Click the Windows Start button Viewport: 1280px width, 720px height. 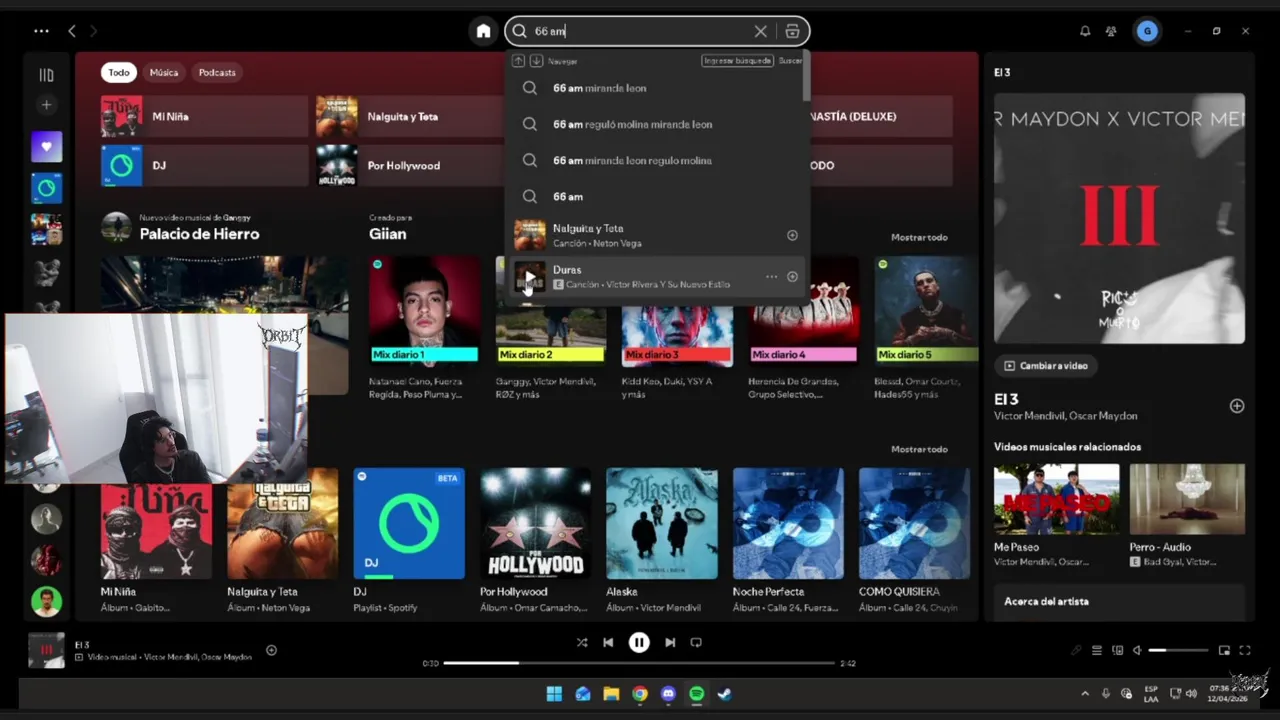pyautogui.click(x=554, y=694)
